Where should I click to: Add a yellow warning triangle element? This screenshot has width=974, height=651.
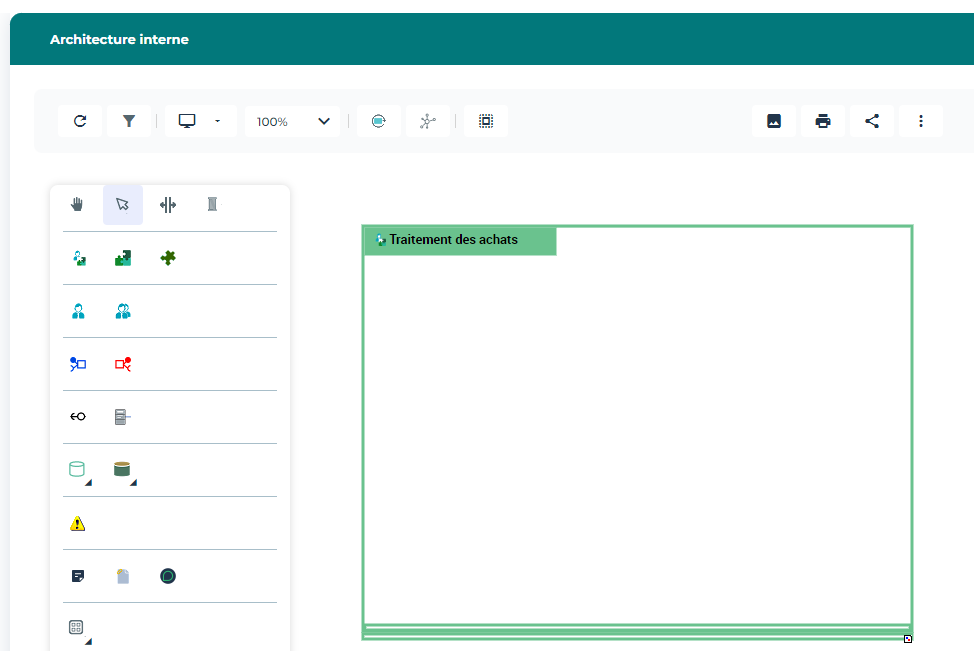coord(78,523)
